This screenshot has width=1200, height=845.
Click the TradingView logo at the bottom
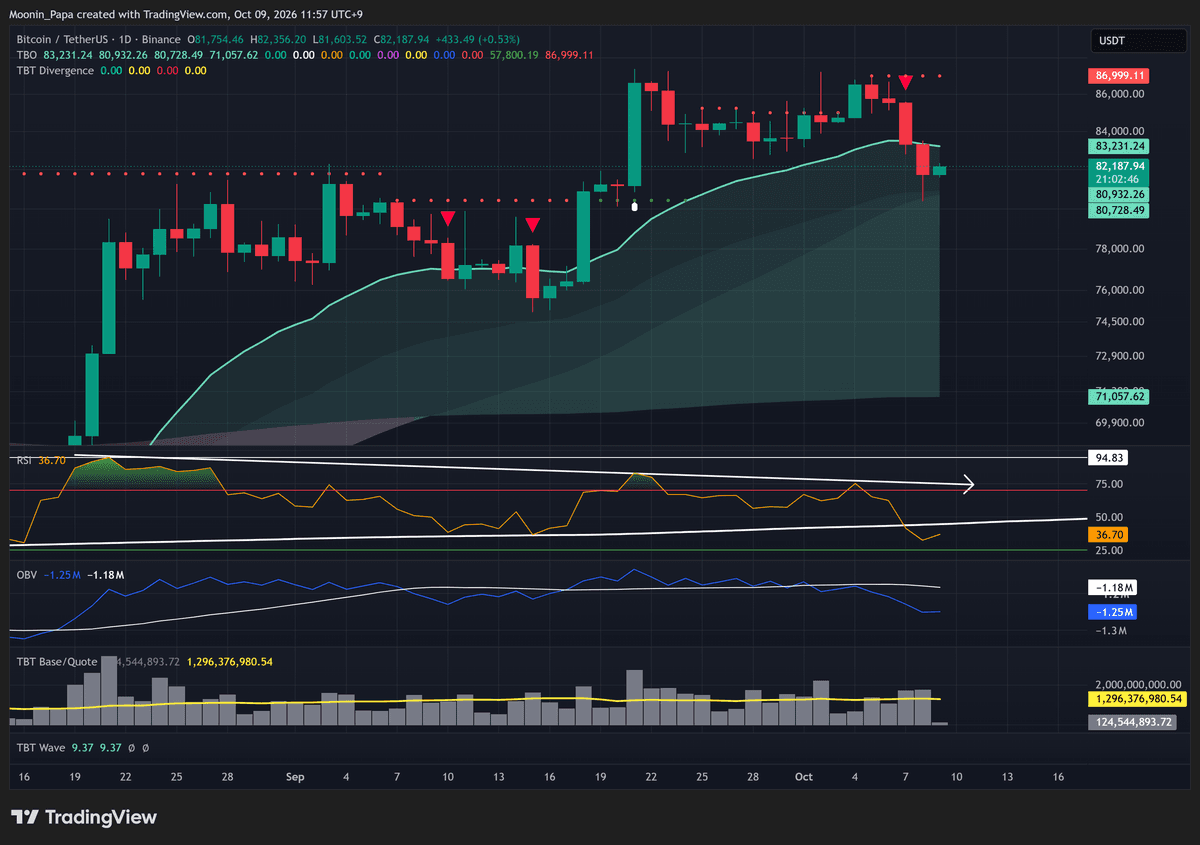tap(84, 817)
